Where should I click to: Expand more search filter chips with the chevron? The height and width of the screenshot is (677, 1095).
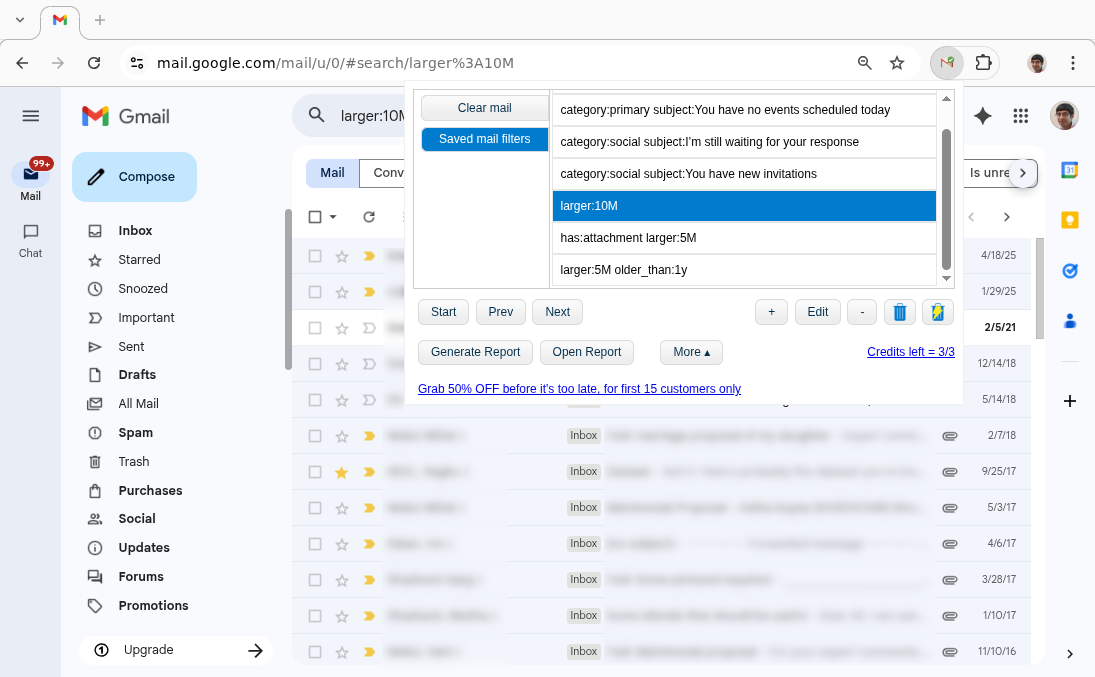pyautogui.click(x=1022, y=172)
